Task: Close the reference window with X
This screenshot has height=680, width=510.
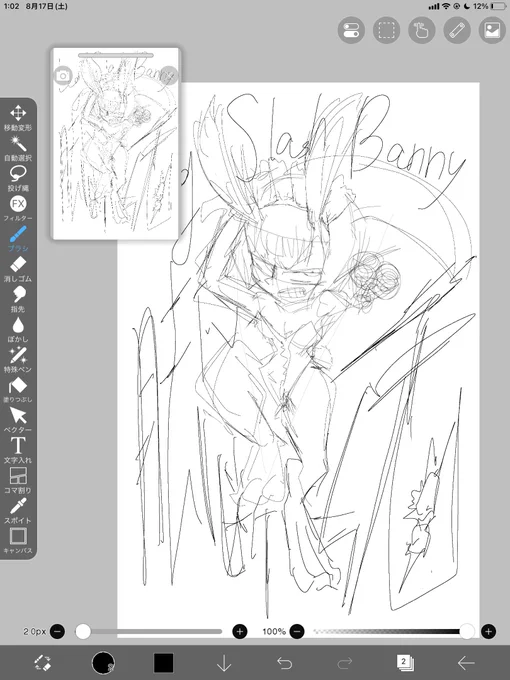Action: [x=169, y=75]
